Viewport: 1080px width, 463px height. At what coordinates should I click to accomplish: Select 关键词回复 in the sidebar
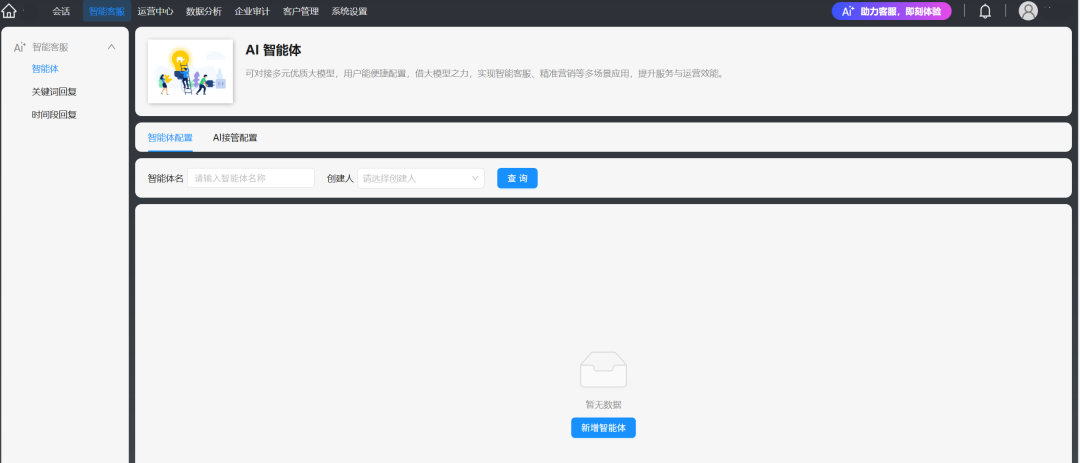(x=54, y=92)
